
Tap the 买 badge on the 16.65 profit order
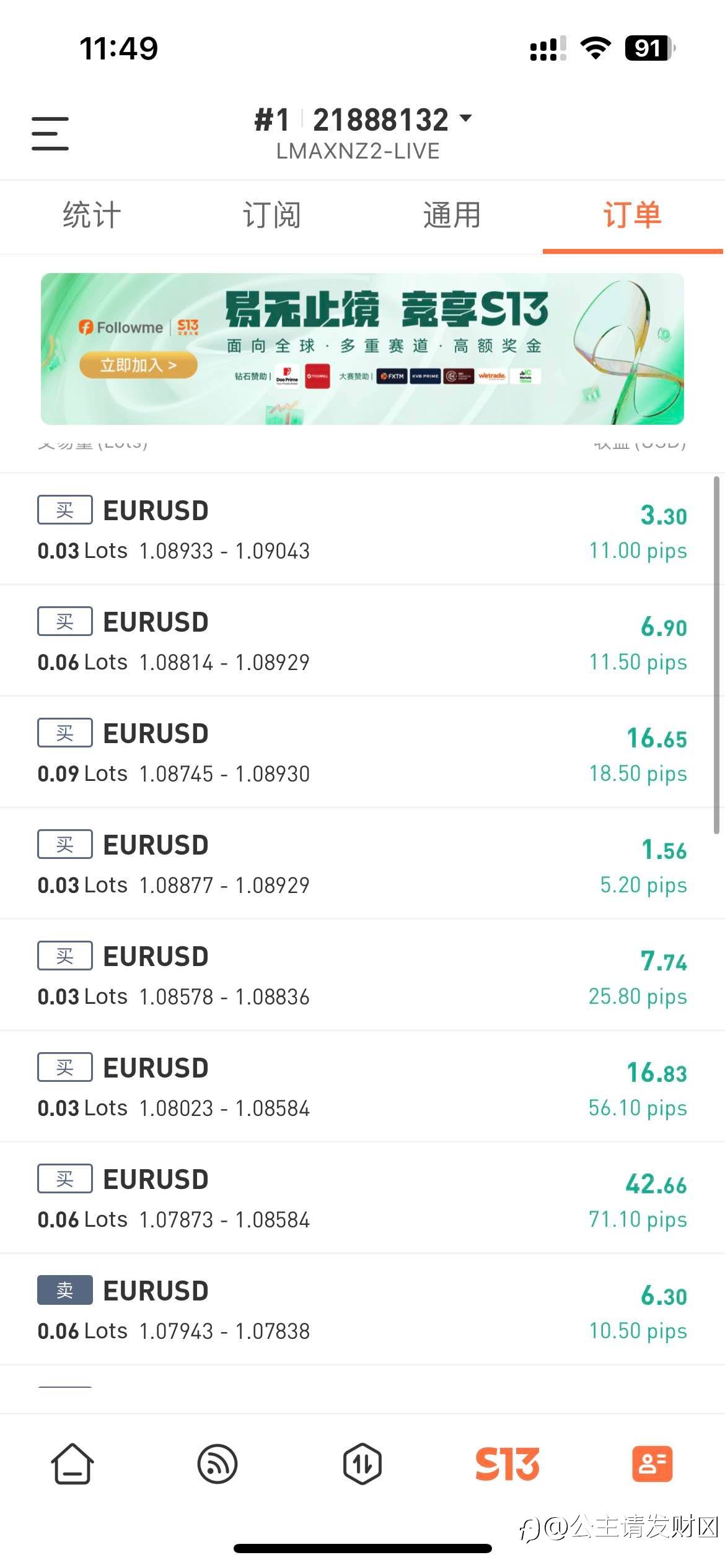pyautogui.click(x=65, y=733)
